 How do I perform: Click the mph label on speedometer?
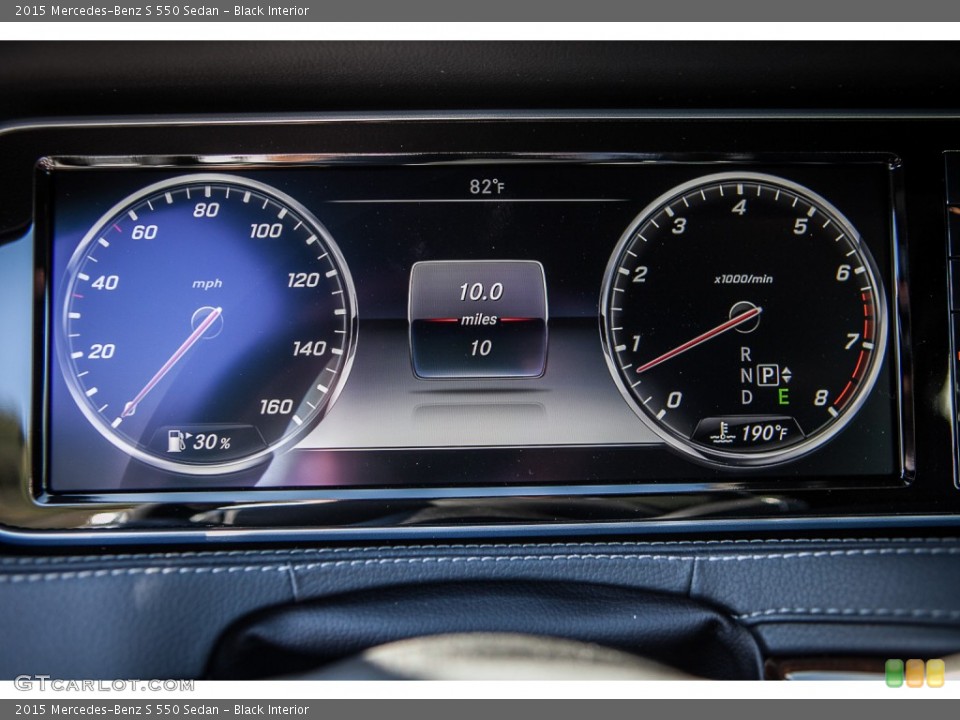click(x=207, y=283)
